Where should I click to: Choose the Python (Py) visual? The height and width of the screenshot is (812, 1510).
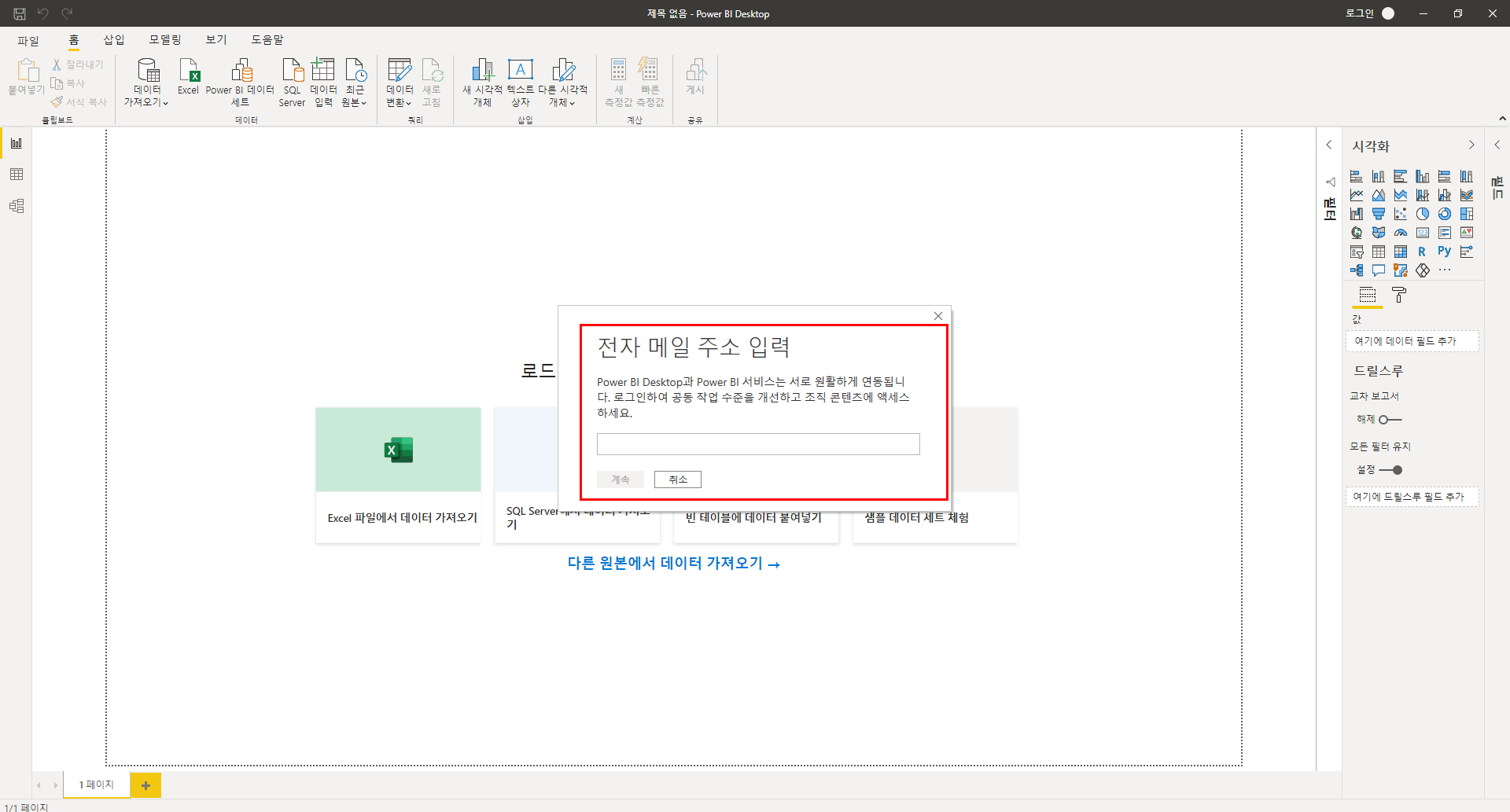click(1445, 252)
